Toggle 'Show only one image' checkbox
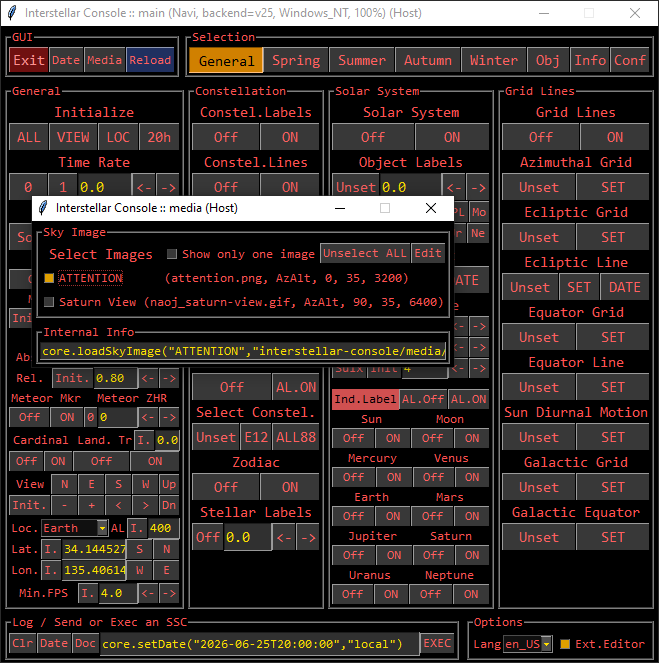 coord(172,254)
